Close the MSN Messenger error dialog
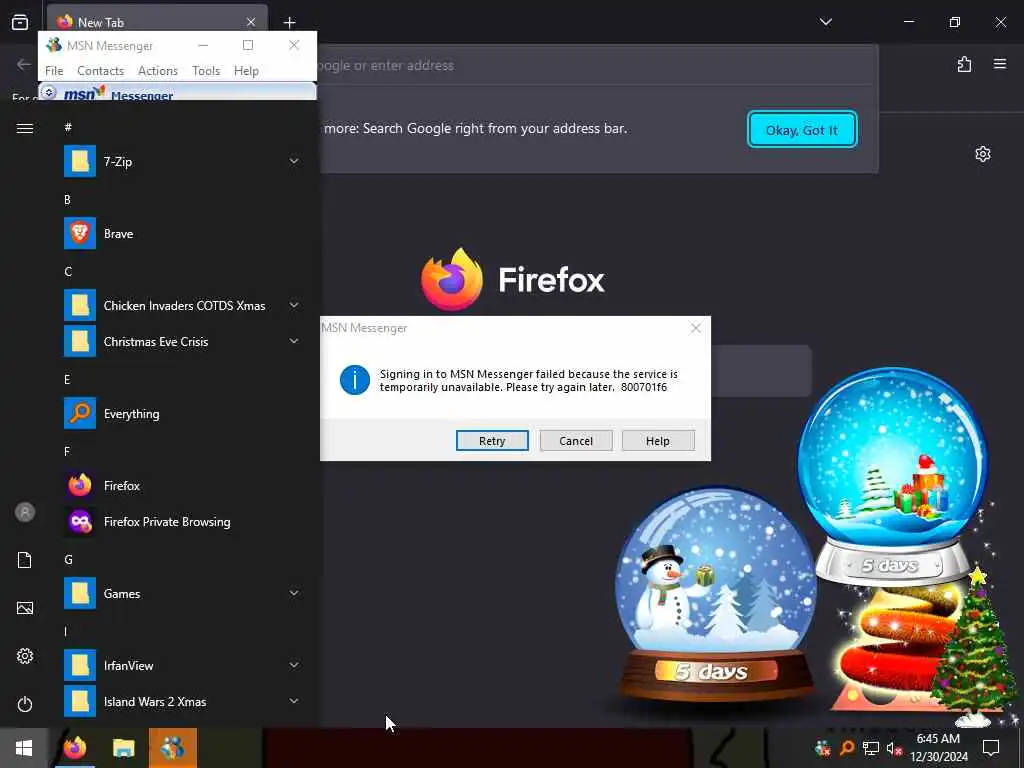Screen dimensions: 1024x768 [x=696, y=328]
